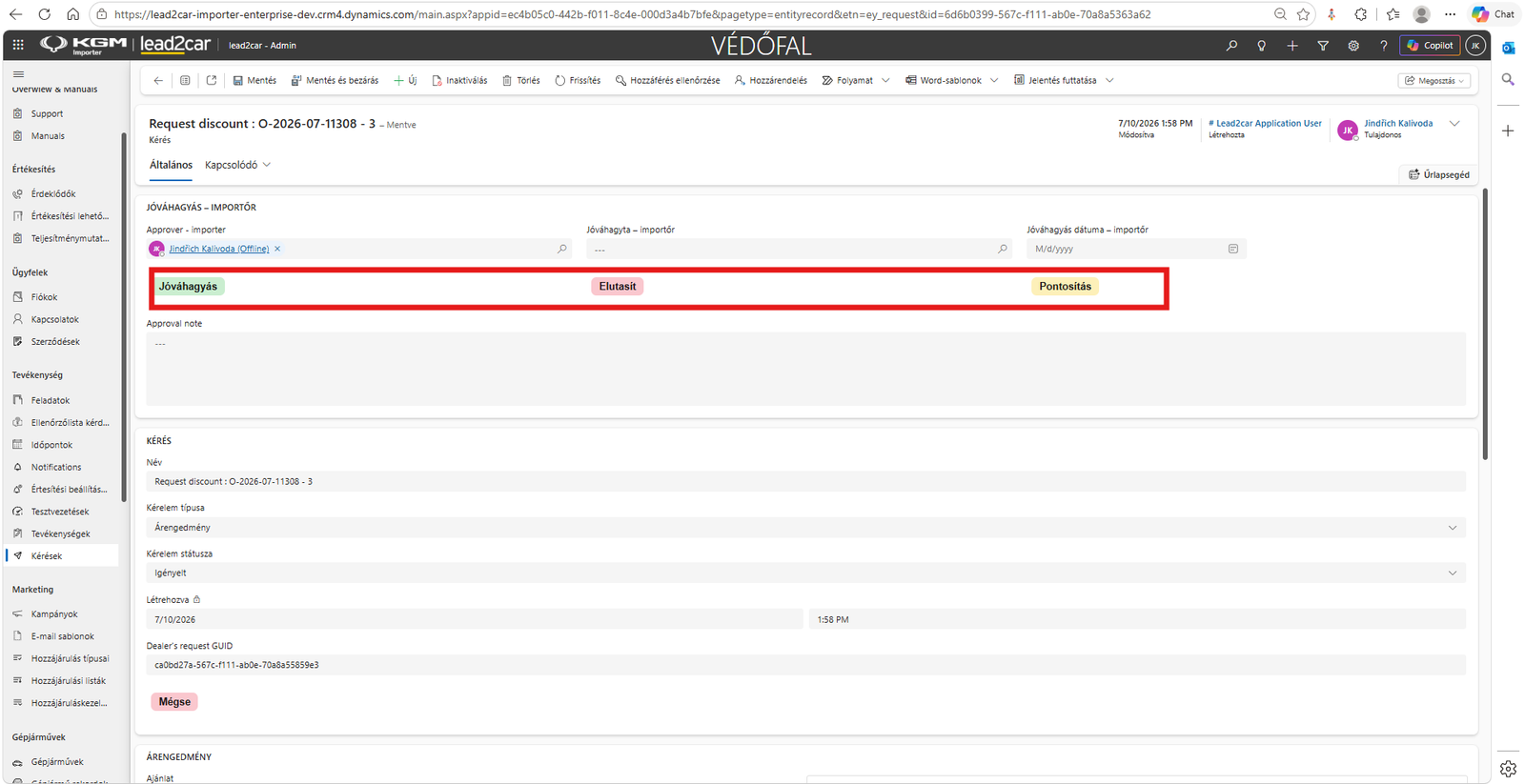Image resolution: width=1525 pixels, height=784 pixels.
Task: Click Törlés delete command
Action: (521, 81)
